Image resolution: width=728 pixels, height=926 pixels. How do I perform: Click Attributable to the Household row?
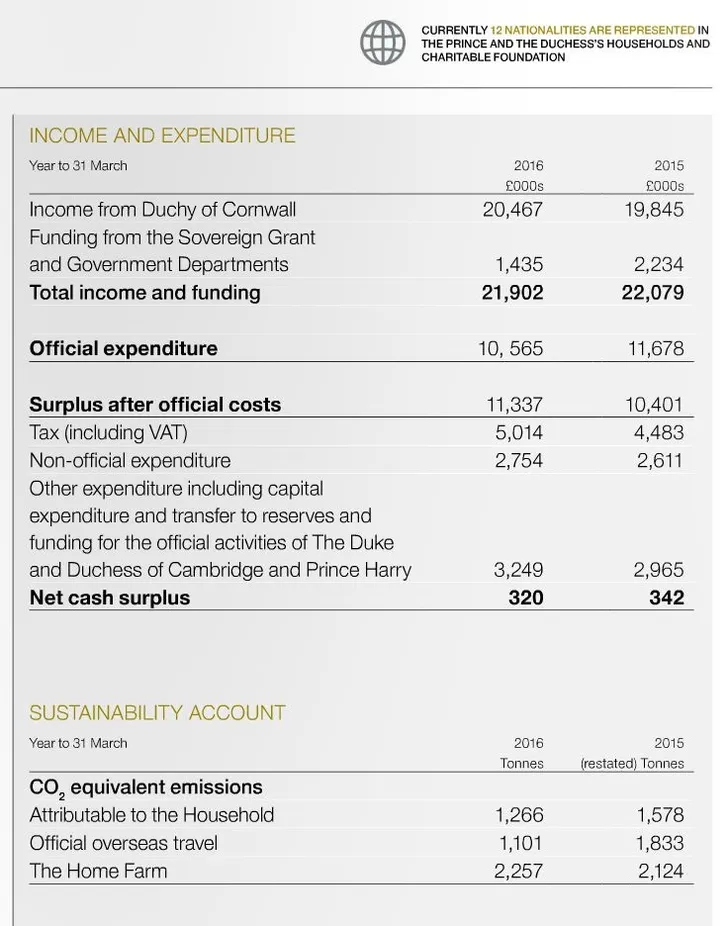pyautogui.click(x=361, y=815)
